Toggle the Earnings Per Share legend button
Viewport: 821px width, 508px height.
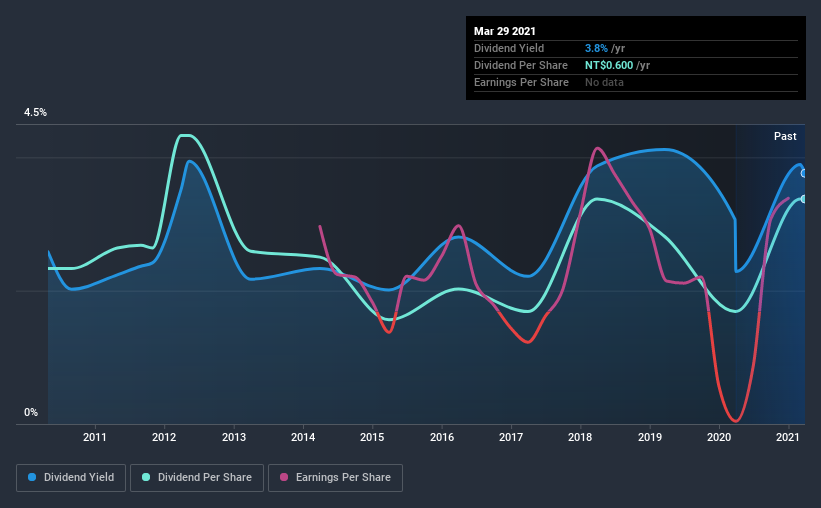[x=336, y=478]
